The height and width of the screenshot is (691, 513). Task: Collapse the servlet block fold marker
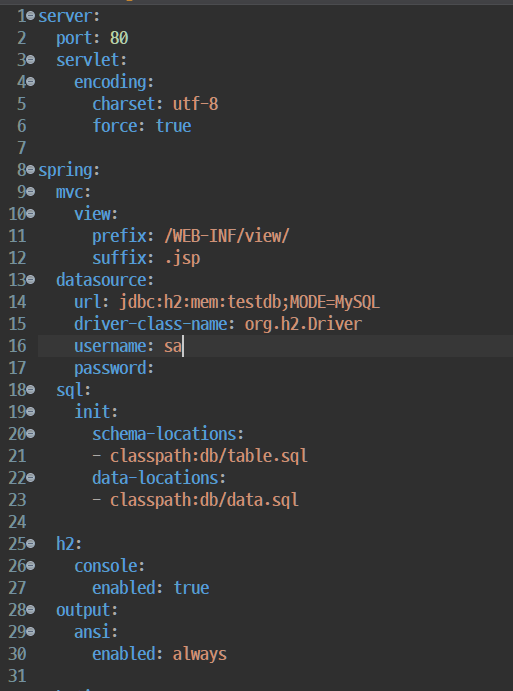coord(30,59)
